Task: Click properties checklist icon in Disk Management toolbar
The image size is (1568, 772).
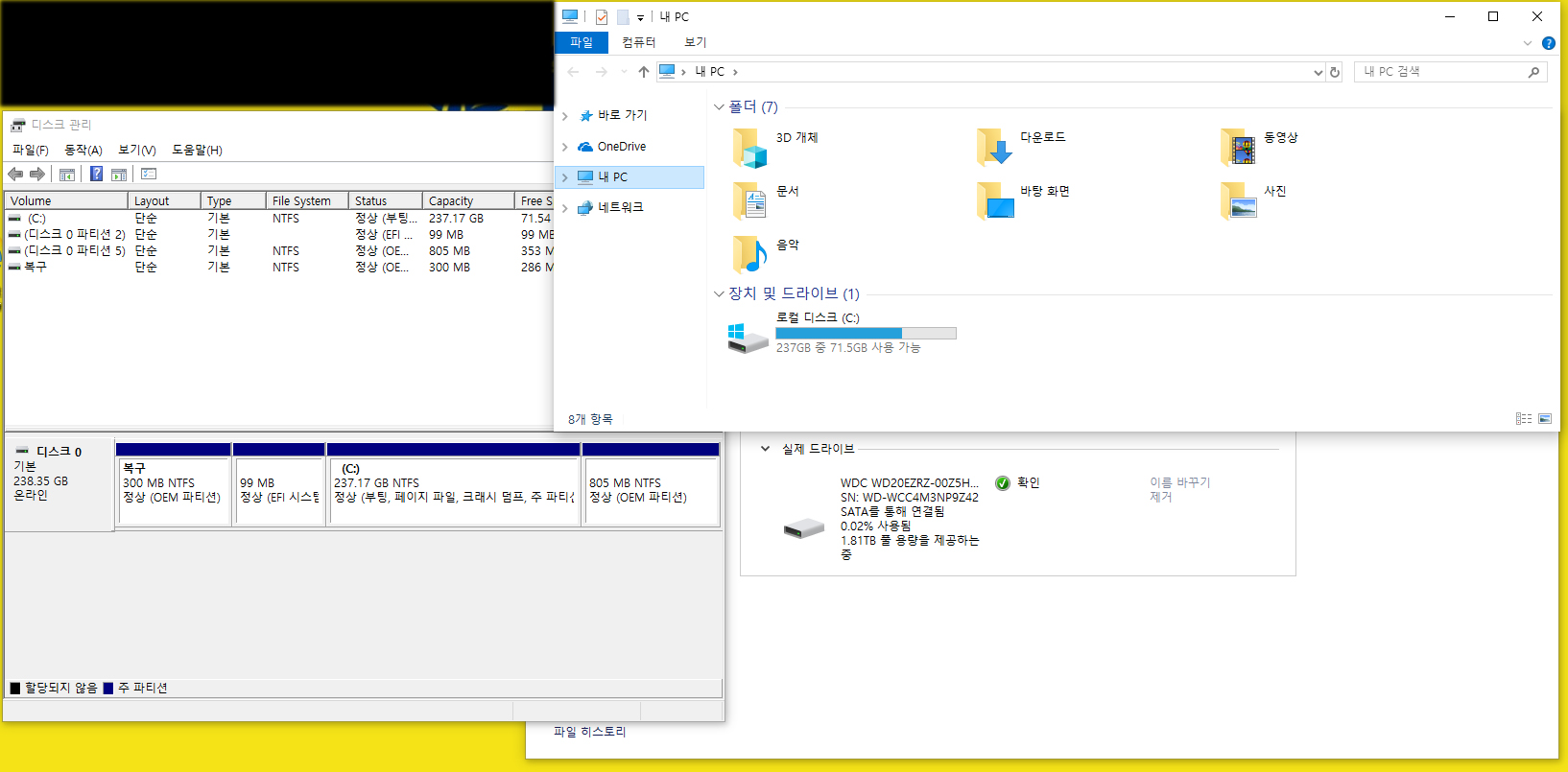Action: [149, 174]
